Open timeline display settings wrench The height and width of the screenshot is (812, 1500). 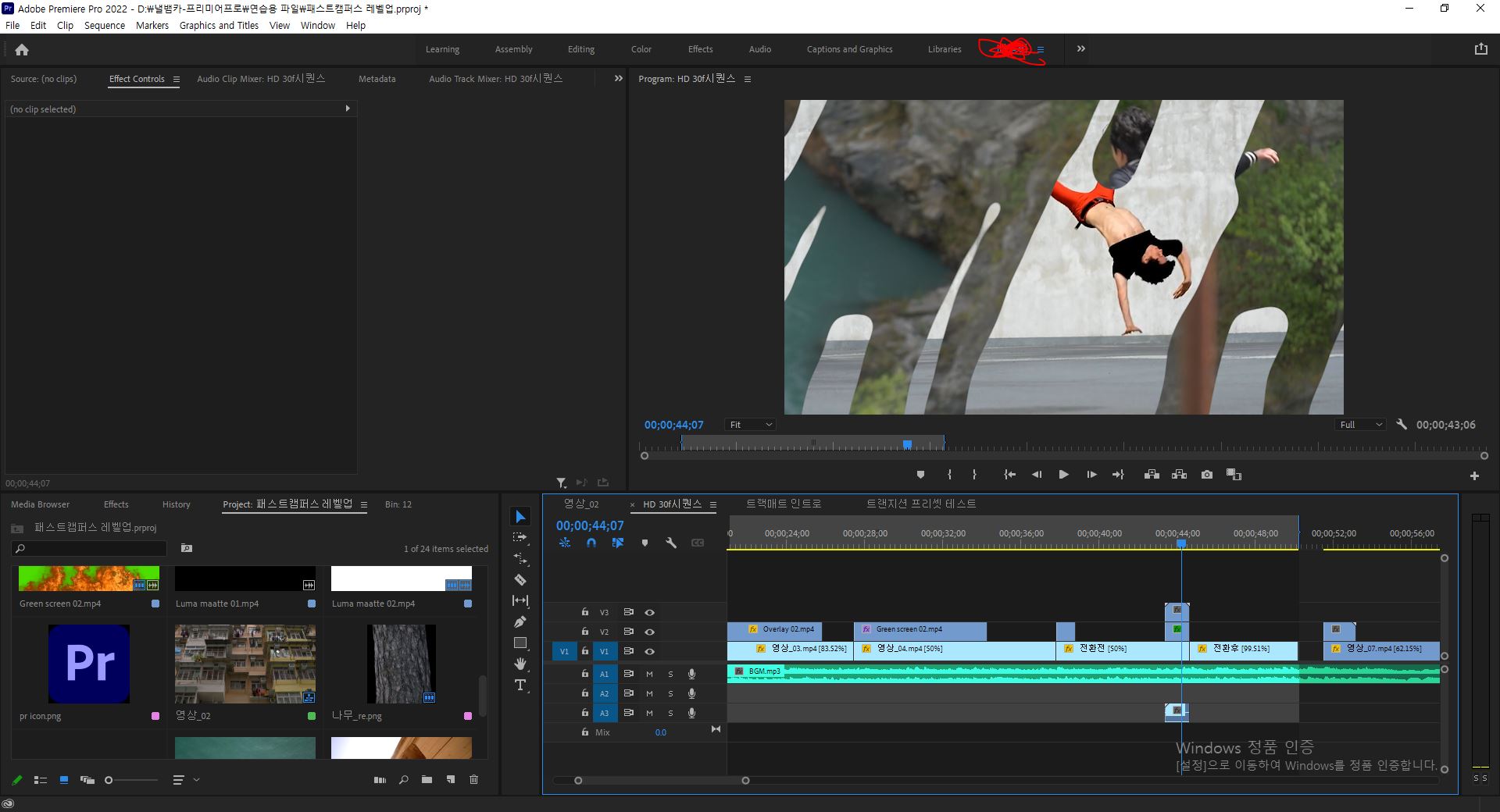point(671,543)
